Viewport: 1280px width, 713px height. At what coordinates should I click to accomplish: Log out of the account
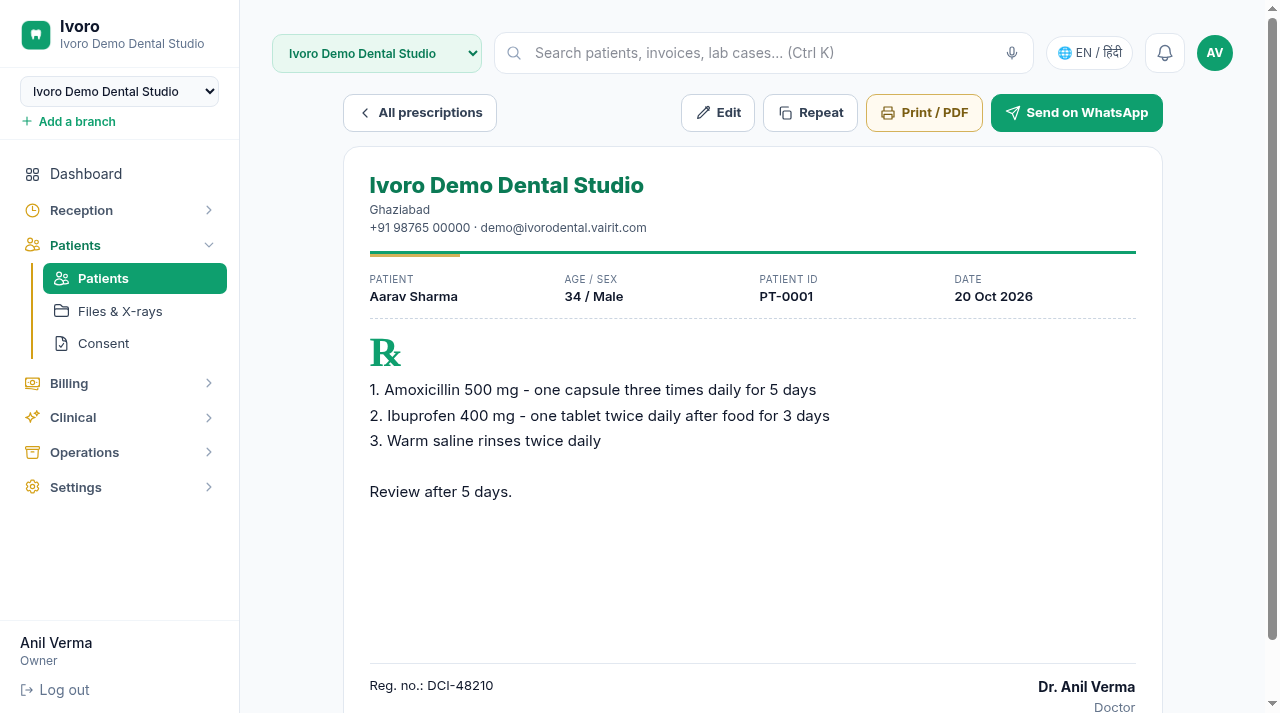[55, 690]
